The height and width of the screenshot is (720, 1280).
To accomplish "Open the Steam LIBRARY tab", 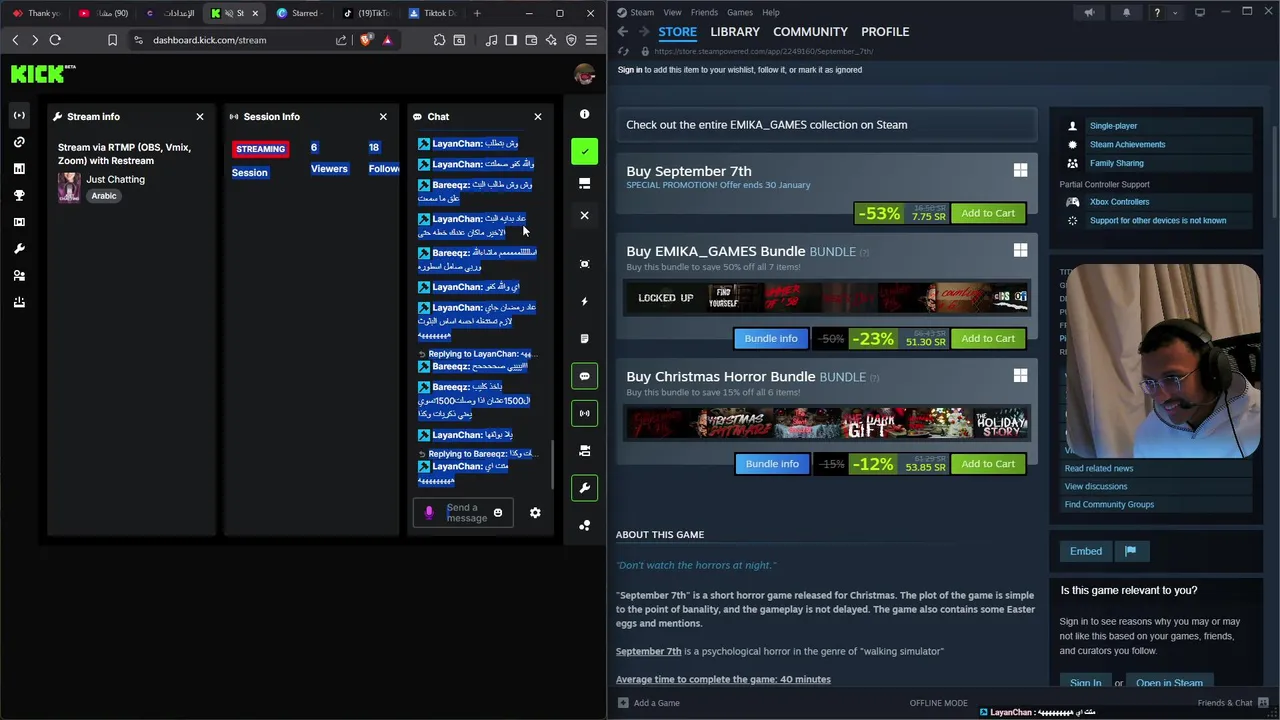I will click(735, 32).
